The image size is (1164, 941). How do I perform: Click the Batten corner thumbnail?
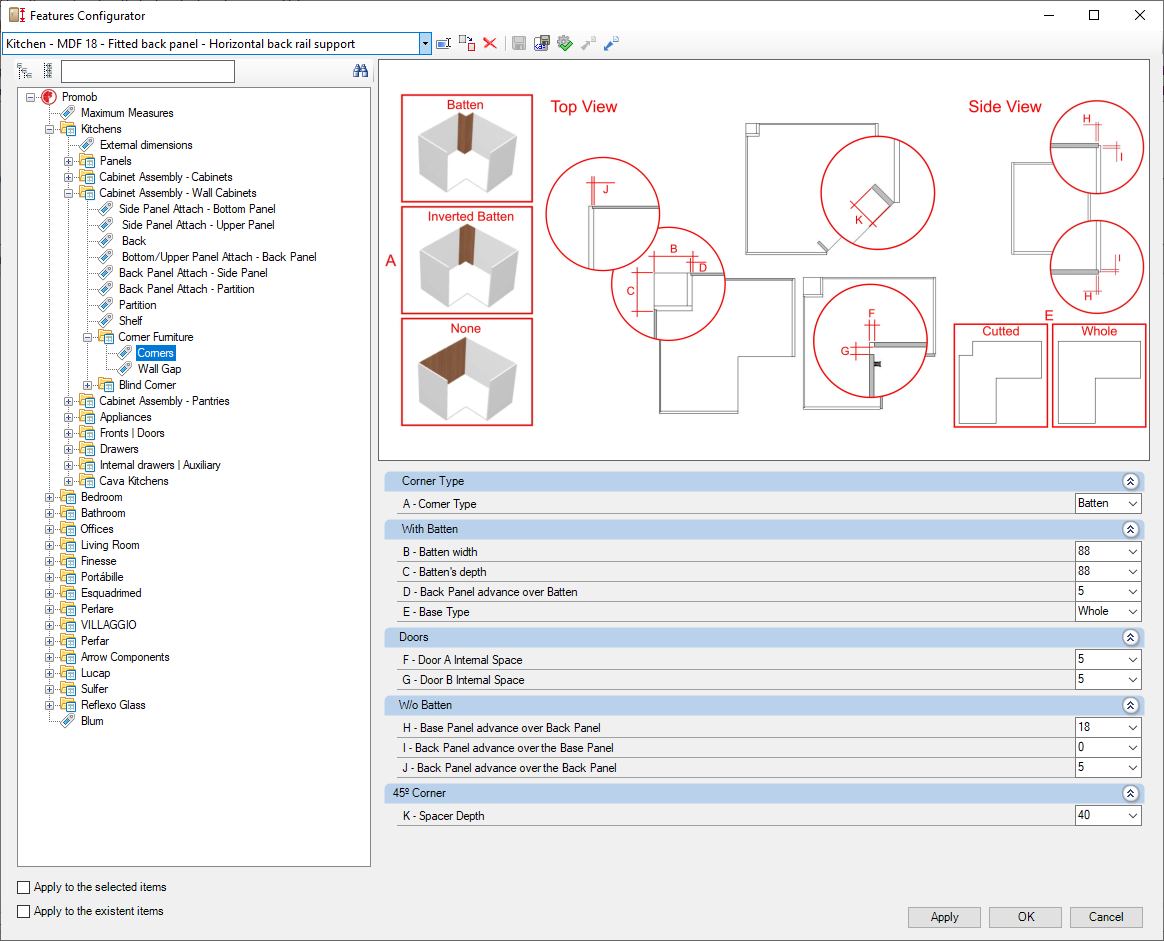[x=467, y=148]
